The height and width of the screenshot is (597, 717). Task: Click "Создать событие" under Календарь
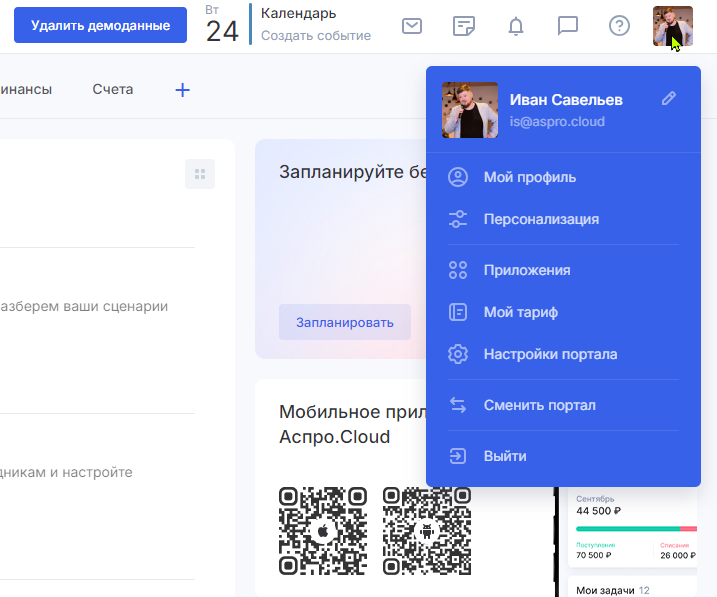pyautogui.click(x=316, y=36)
